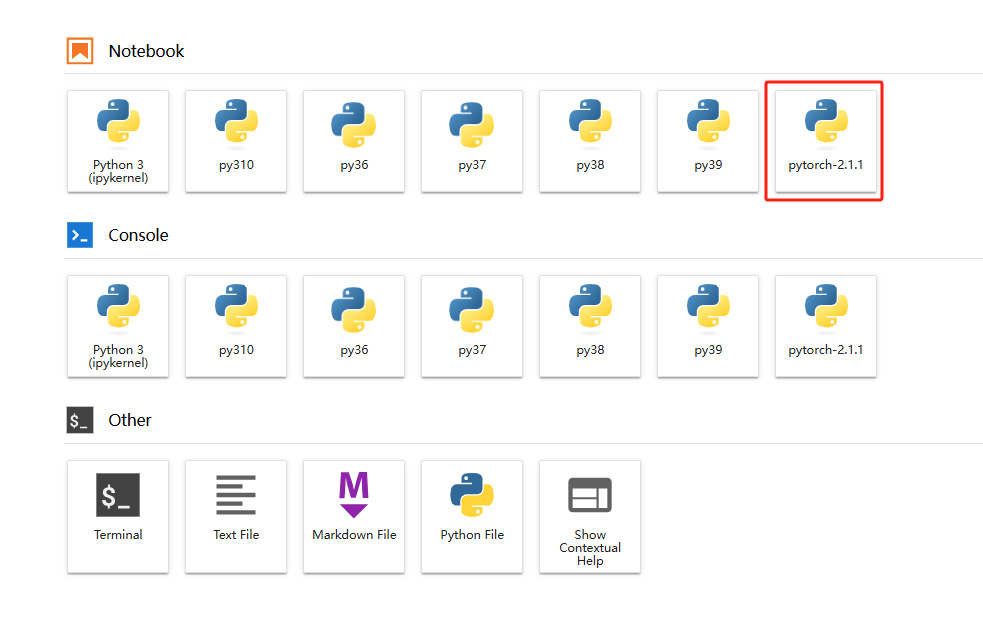This screenshot has width=983, height=626.
Task: Click the orange Notebook section icon
Action: (80, 51)
